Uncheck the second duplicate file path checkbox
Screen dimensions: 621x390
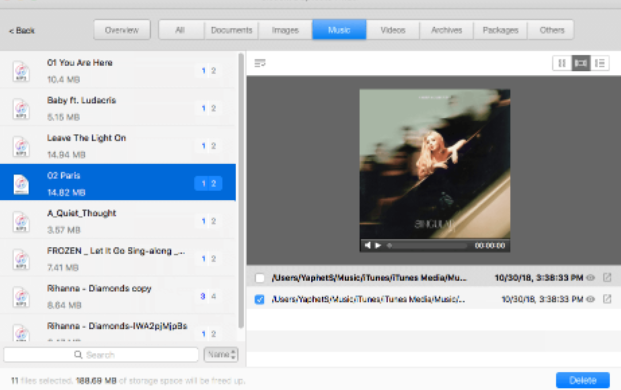[260, 299]
